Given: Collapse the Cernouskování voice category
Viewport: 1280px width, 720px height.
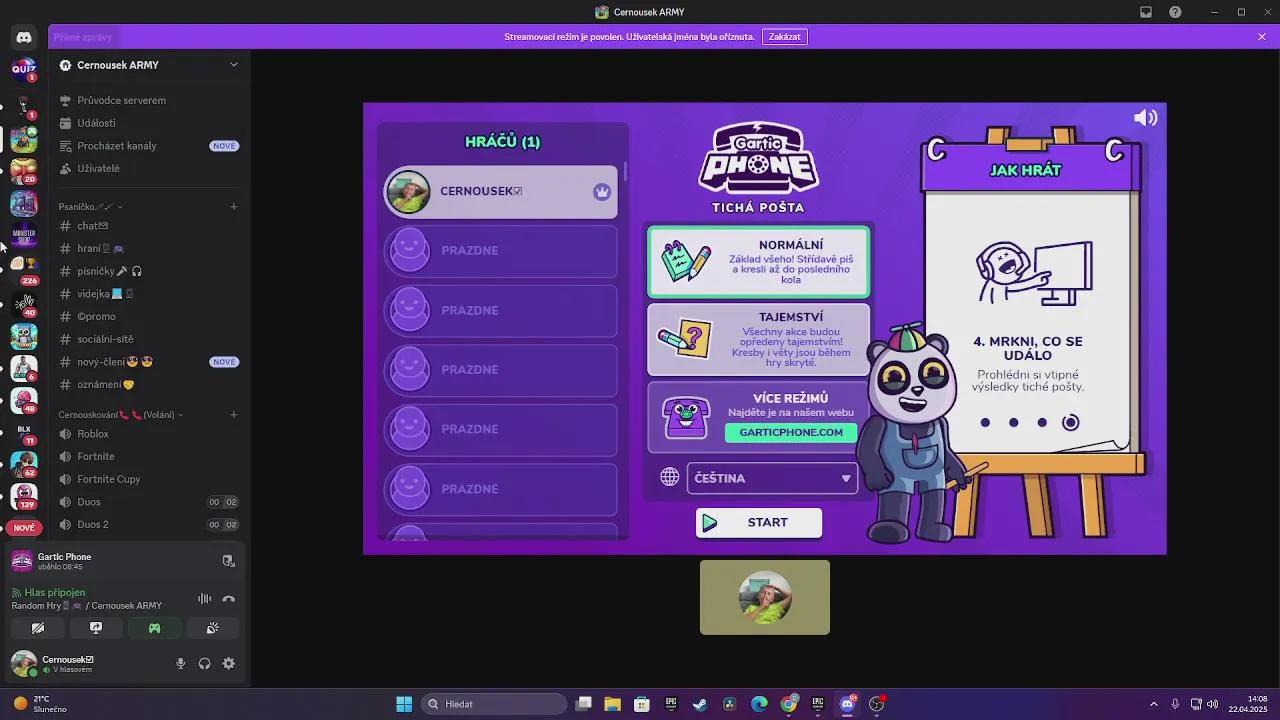Looking at the screenshot, I should tap(120, 415).
